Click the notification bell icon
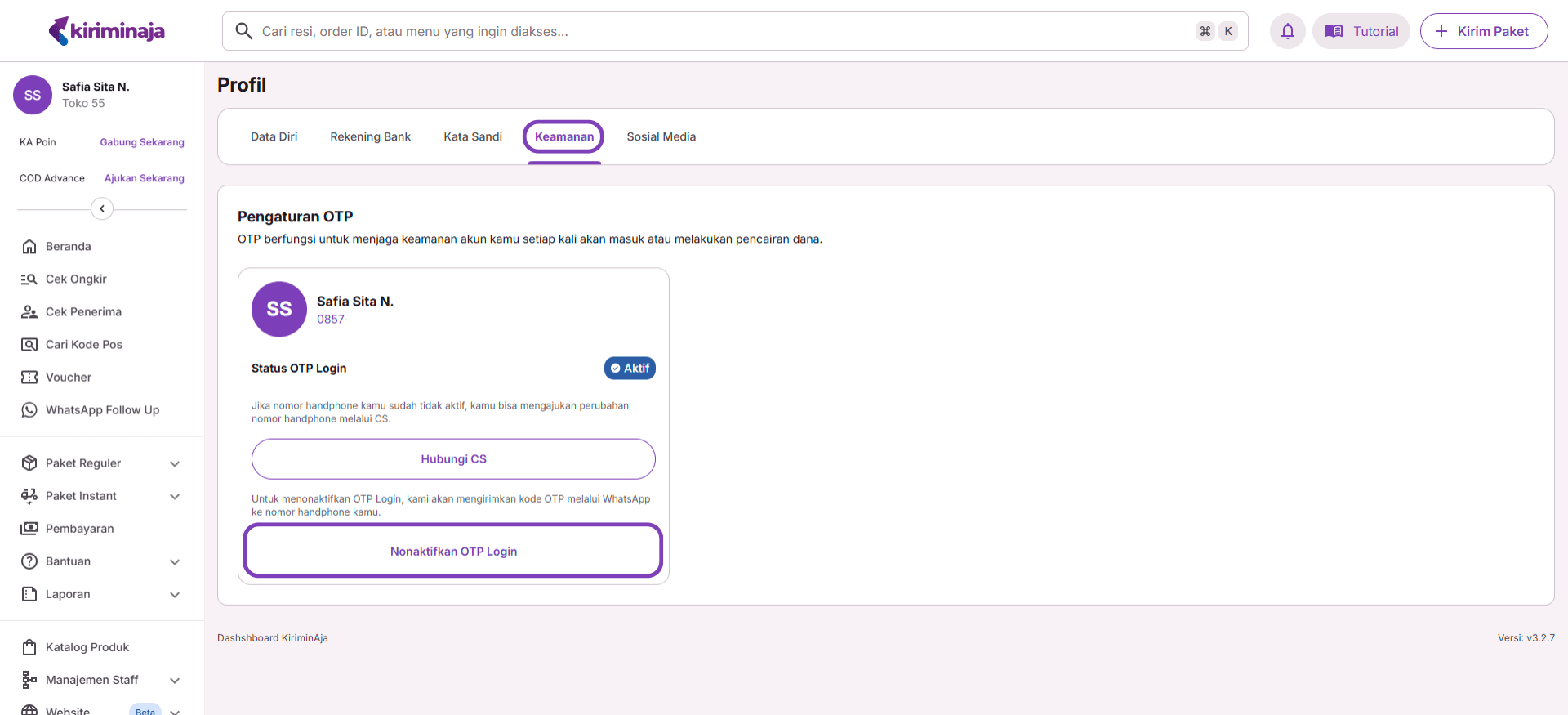 click(1287, 32)
